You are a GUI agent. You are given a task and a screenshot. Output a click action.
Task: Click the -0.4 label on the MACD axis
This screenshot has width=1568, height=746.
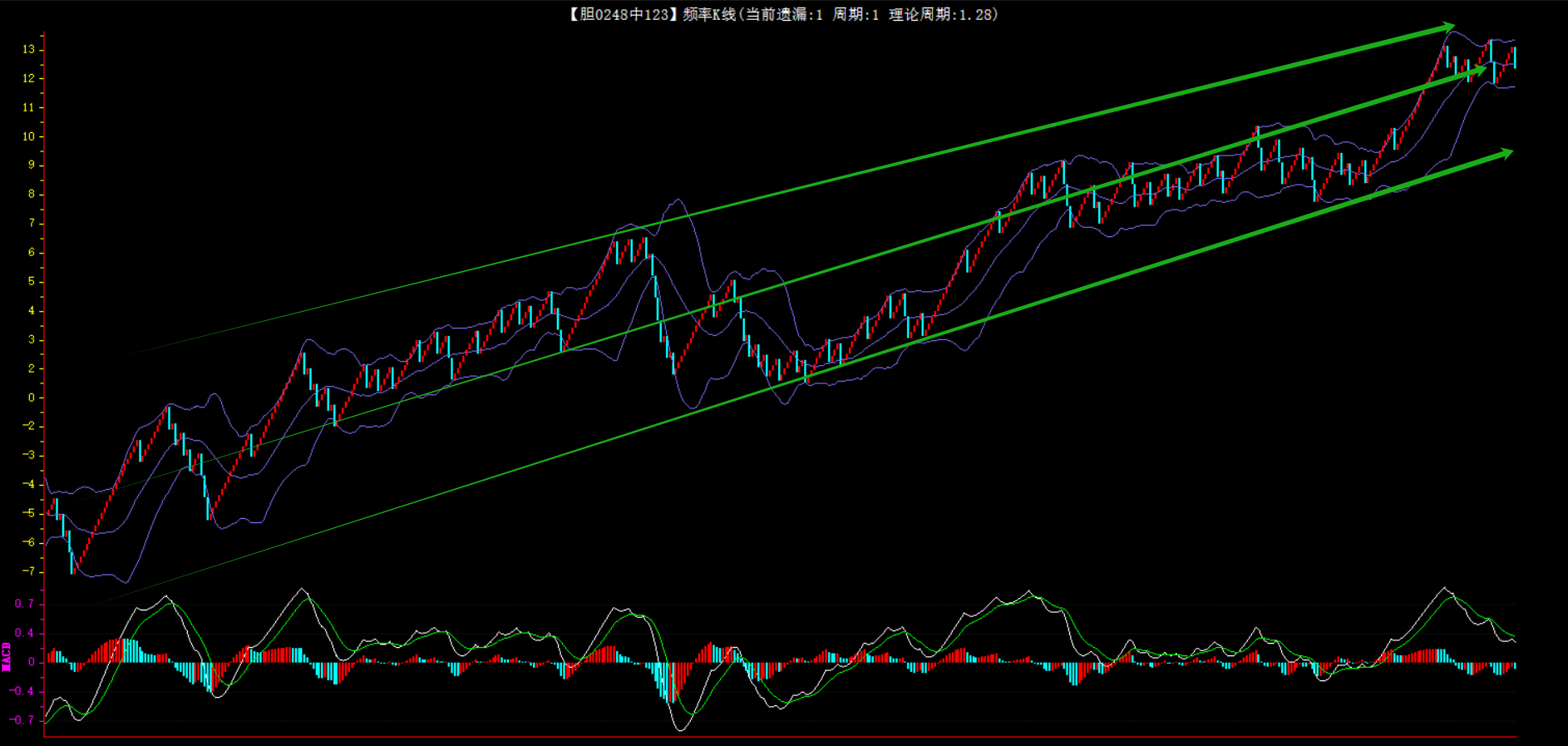(22, 691)
